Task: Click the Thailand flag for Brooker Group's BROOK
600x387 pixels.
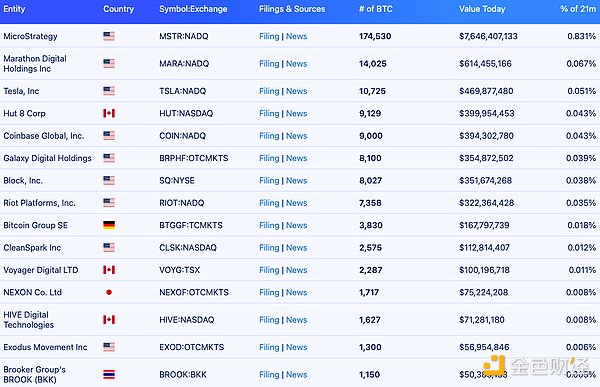Action: 109,374
